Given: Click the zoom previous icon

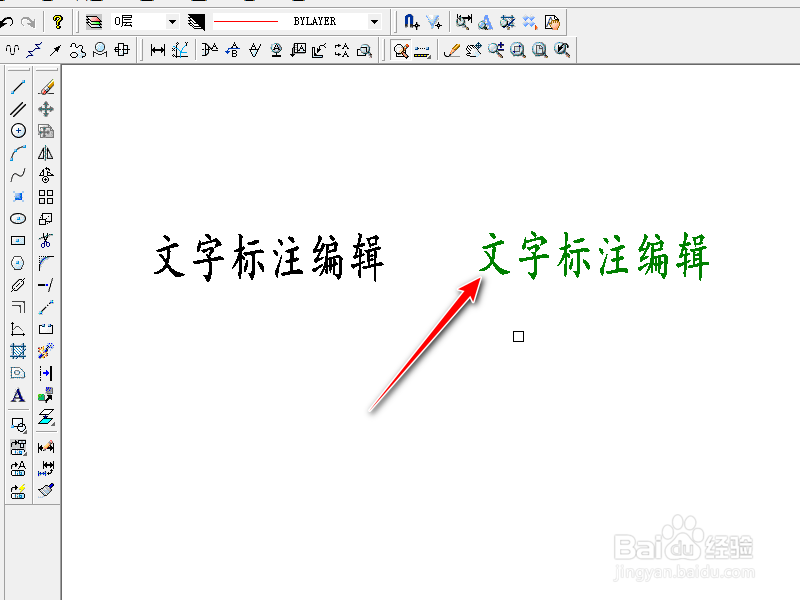Looking at the screenshot, I should pyautogui.click(x=562, y=50).
